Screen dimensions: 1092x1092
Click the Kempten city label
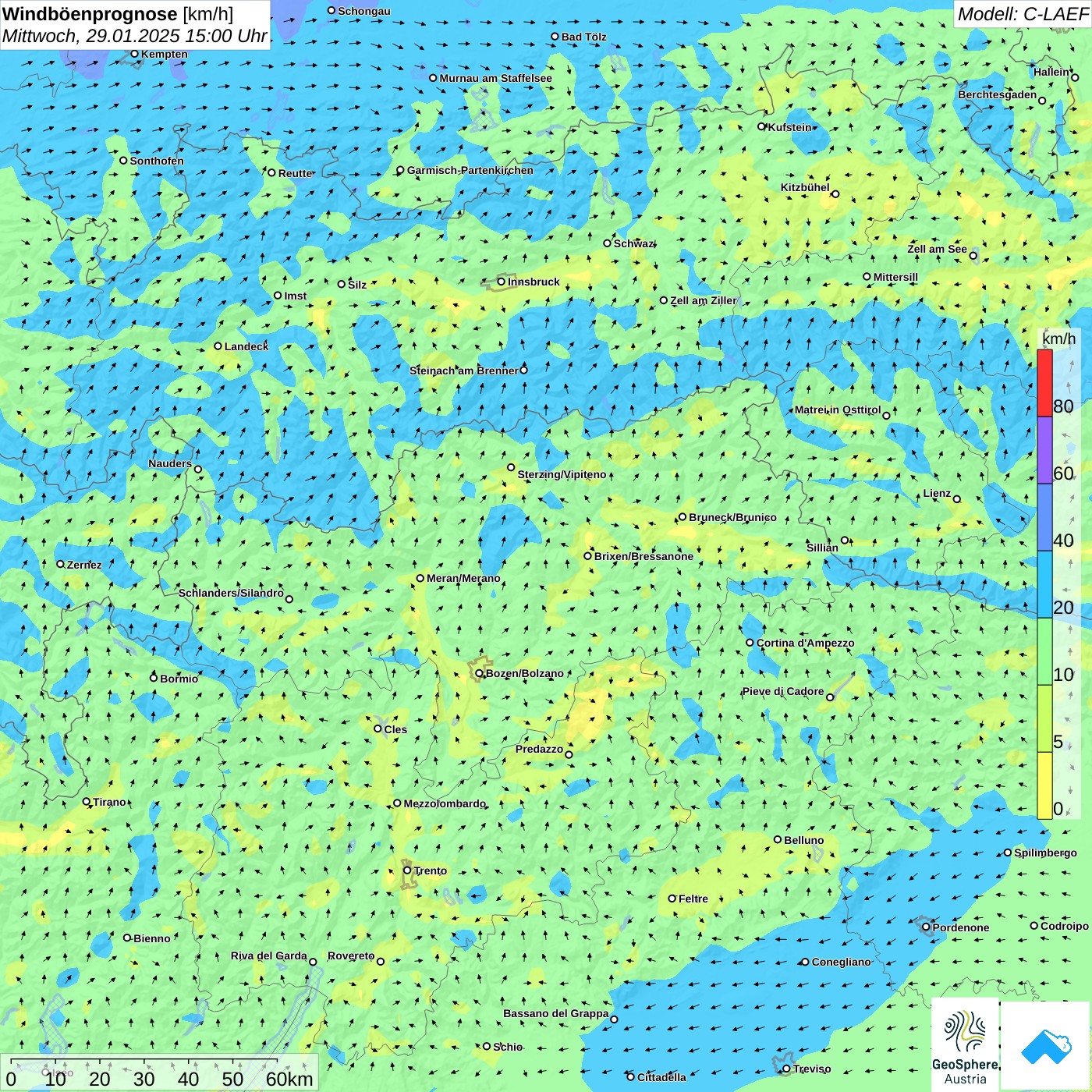coord(164,54)
